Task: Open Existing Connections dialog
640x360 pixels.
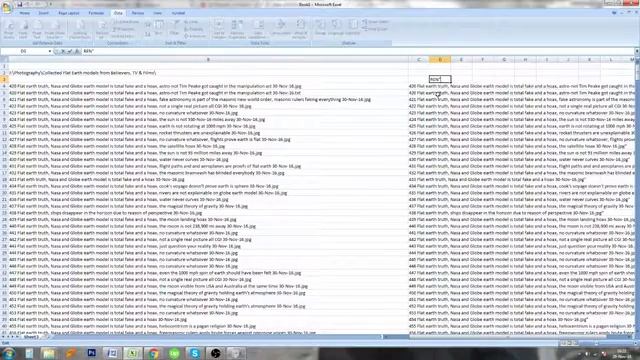Action: click(80, 30)
